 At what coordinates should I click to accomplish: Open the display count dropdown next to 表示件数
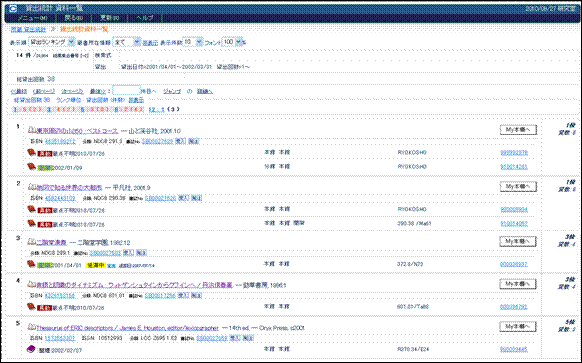tap(193, 42)
